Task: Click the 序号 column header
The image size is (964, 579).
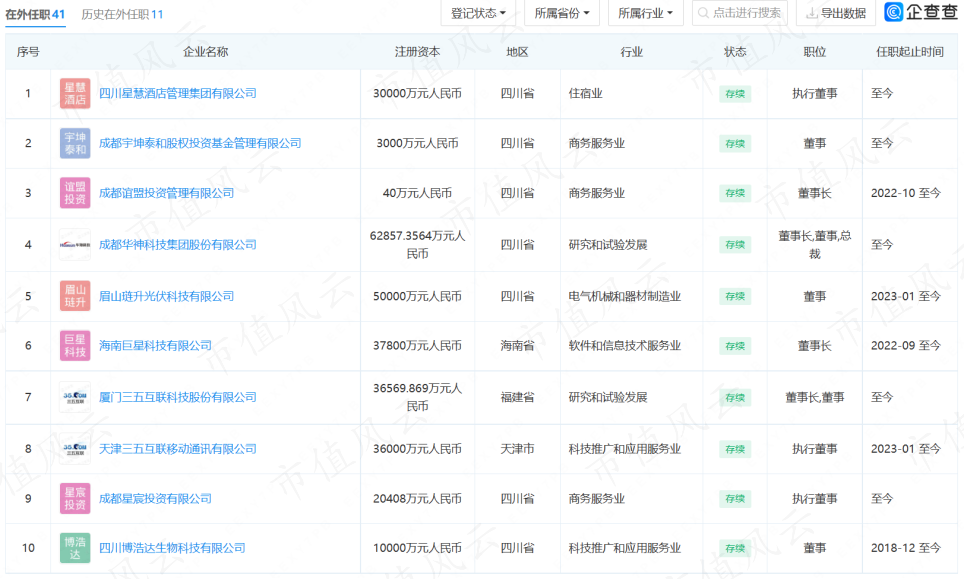Action: tap(28, 52)
